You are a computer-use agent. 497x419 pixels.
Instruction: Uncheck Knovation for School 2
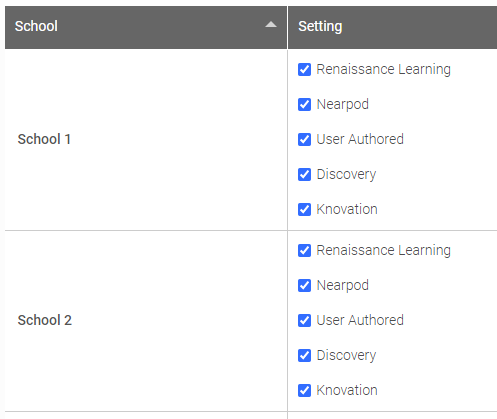pos(304,390)
